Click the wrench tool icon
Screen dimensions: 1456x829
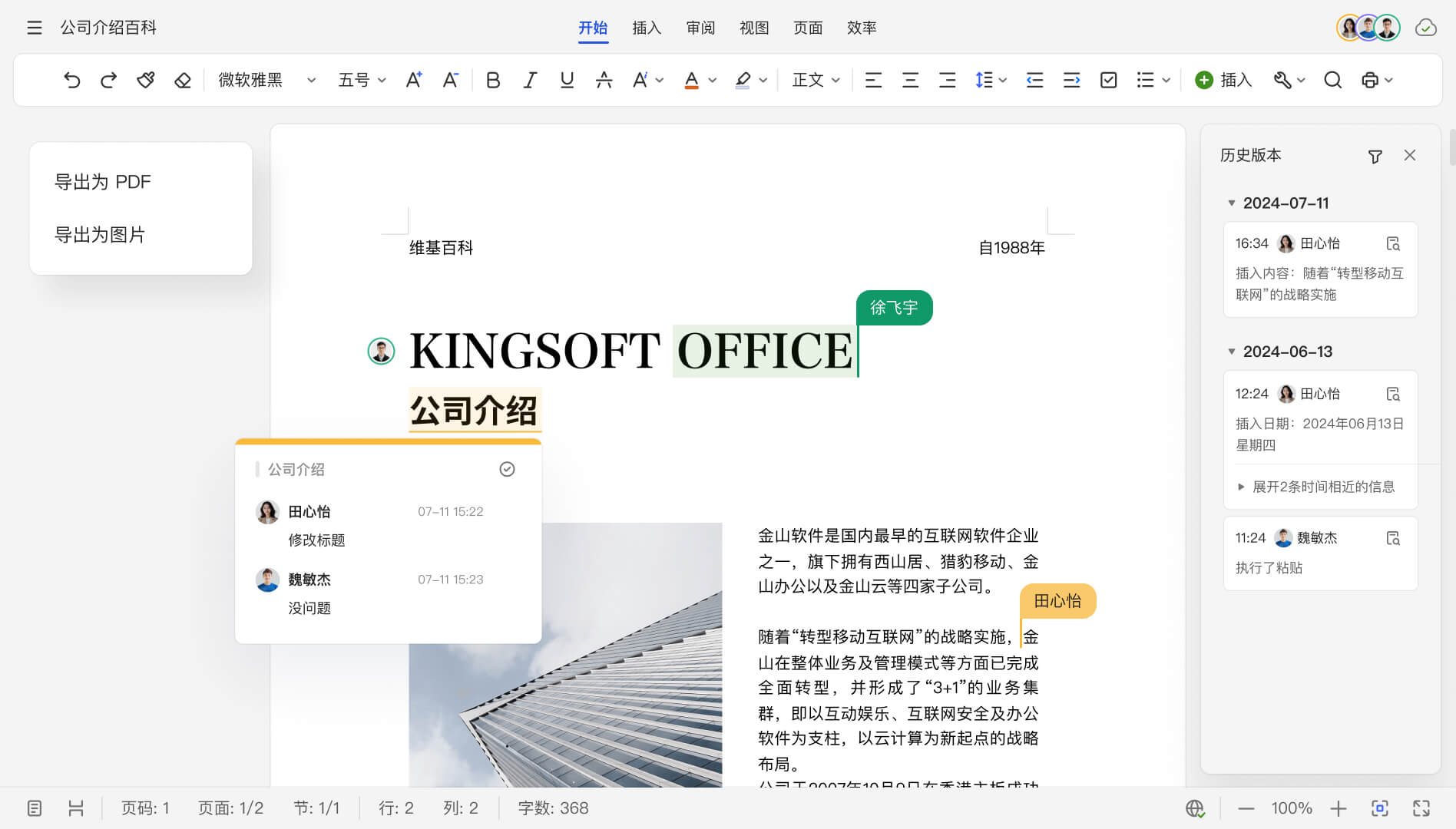[x=1282, y=79]
